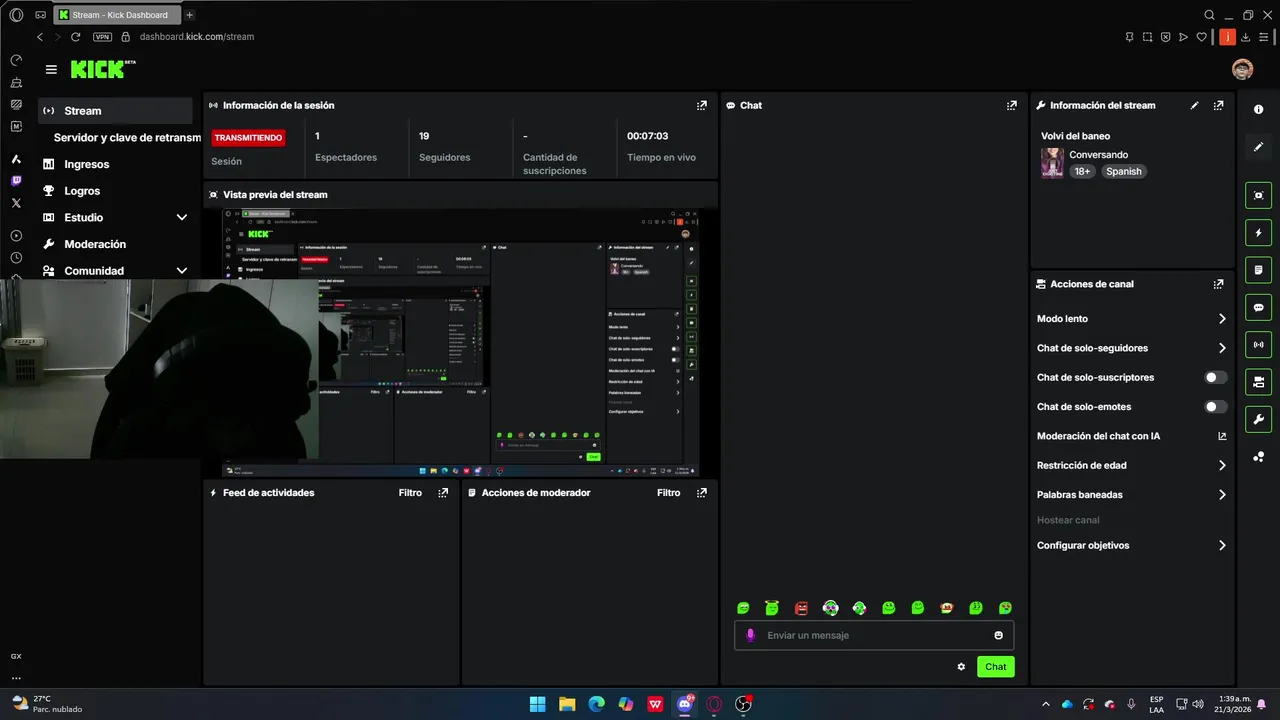This screenshot has height=720, width=1280.
Task: Edit stream info with the pencil icon
Action: [x=1194, y=105]
